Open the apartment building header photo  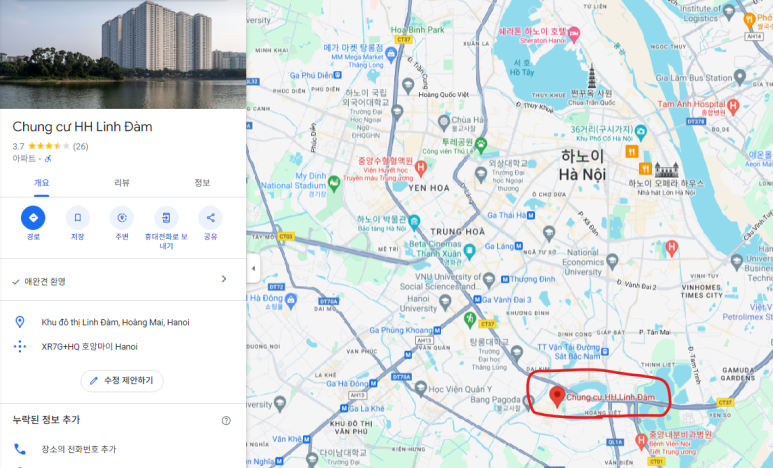[x=123, y=54]
